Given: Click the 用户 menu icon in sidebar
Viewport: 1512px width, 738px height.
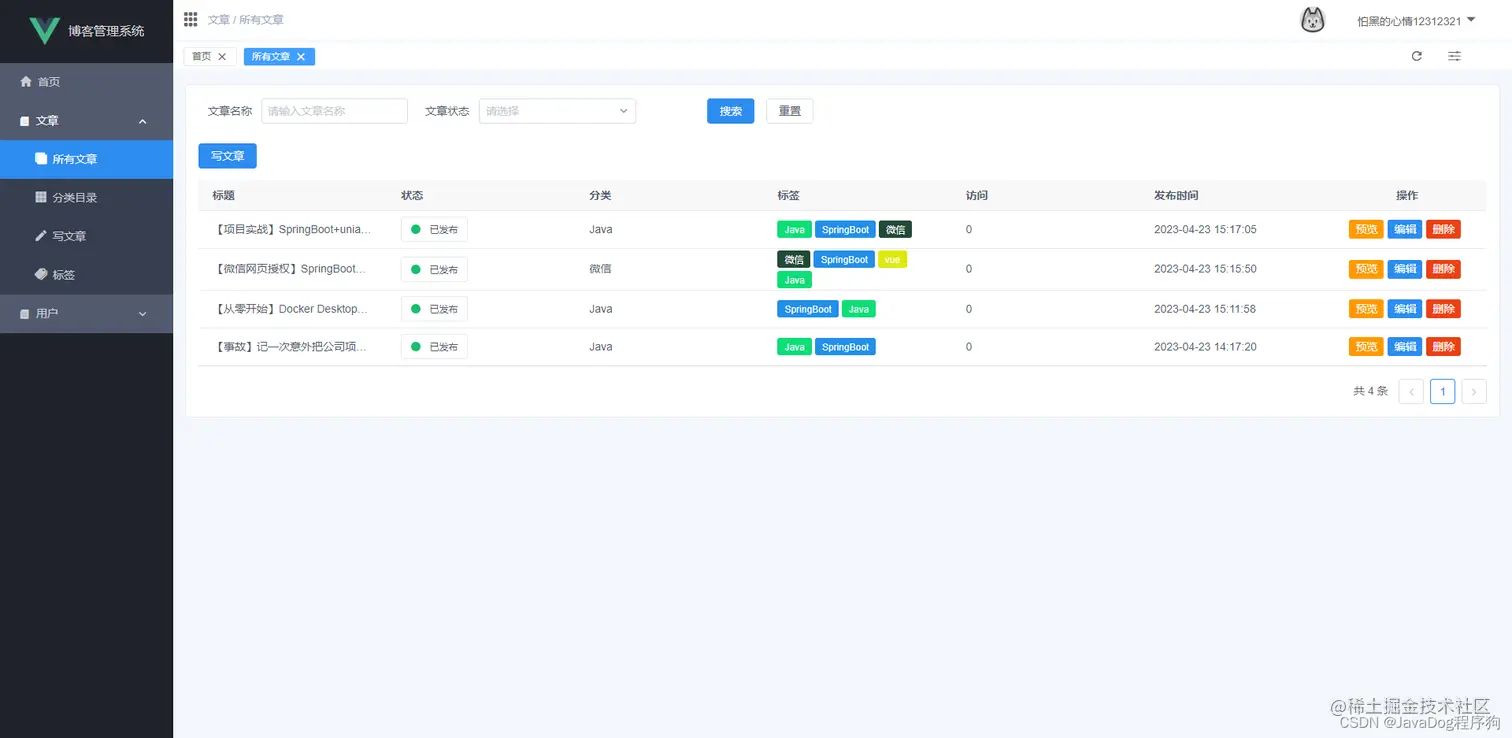Looking at the screenshot, I should point(25,314).
